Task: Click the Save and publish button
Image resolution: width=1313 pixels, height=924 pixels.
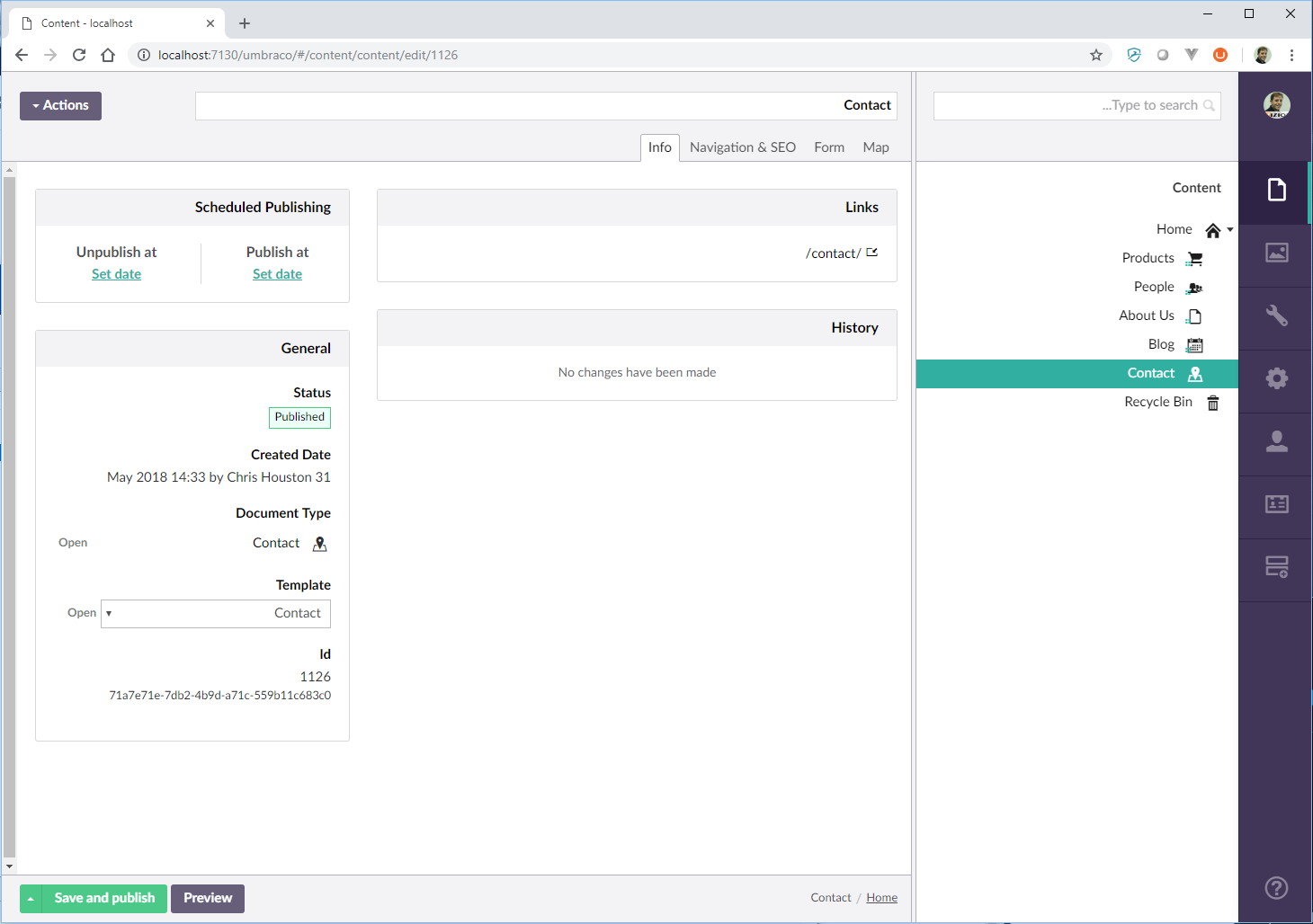Action: (x=103, y=898)
